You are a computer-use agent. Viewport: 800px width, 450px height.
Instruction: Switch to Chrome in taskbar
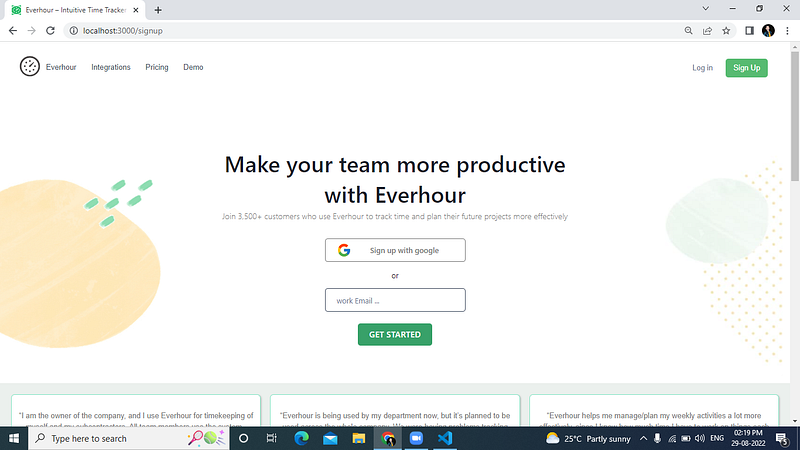(x=388, y=438)
